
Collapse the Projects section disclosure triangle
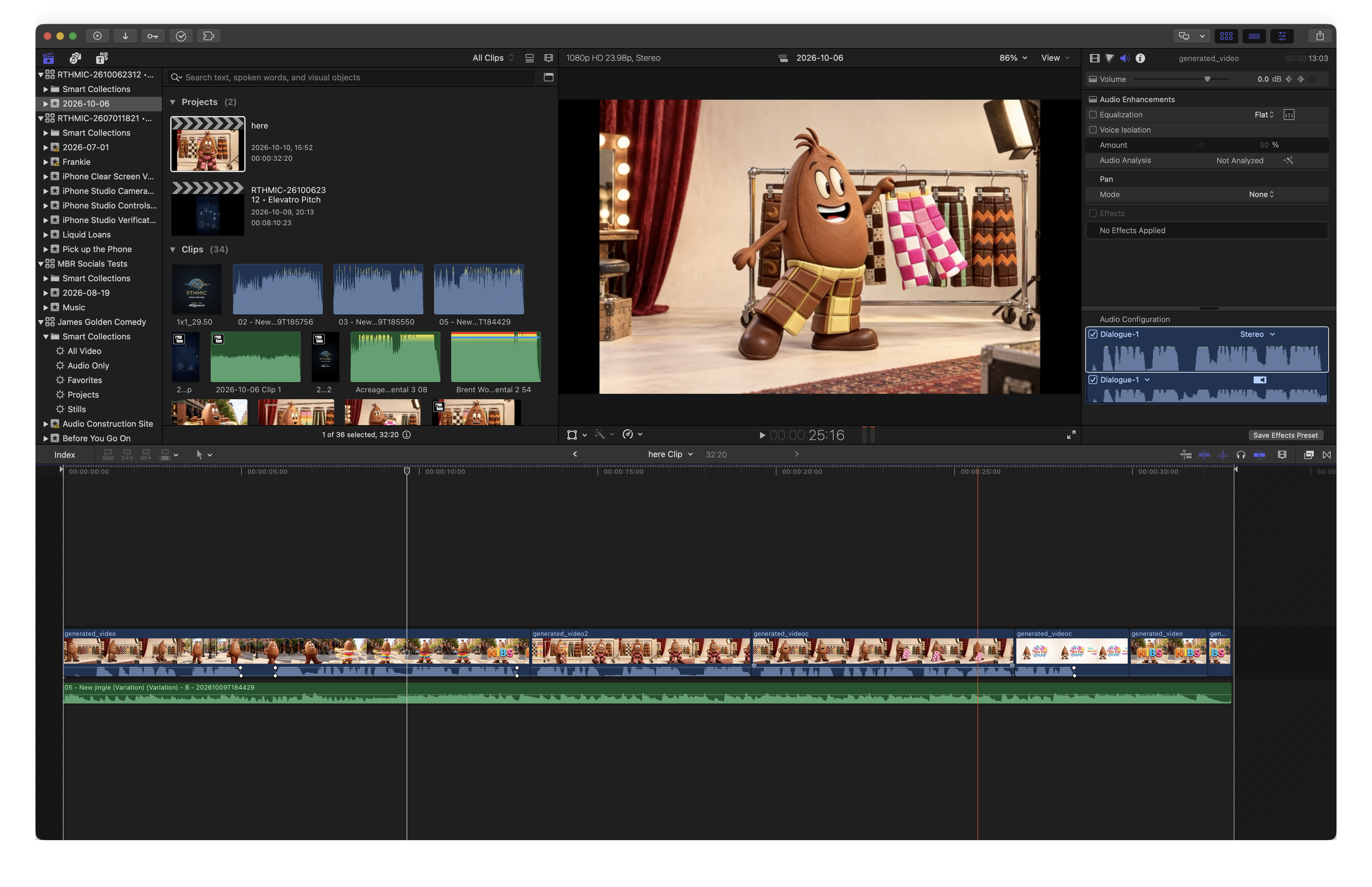pos(172,102)
